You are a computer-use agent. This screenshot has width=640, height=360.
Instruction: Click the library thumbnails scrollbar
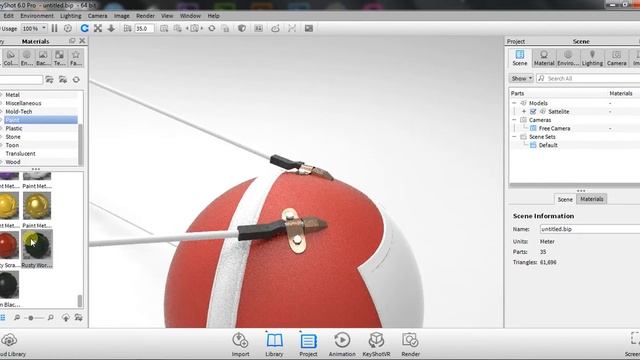point(80,301)
